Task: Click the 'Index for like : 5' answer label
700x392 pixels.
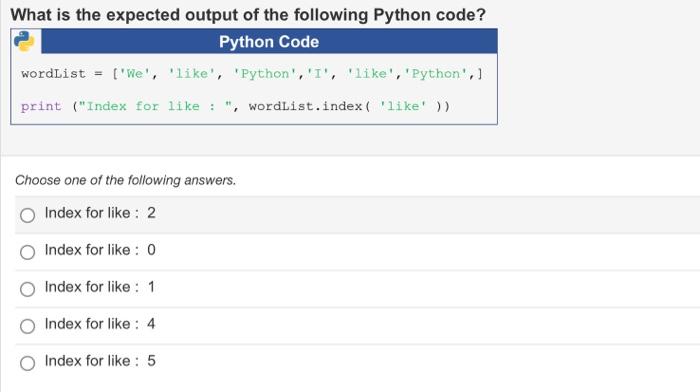Action: [x=100, y=361]
